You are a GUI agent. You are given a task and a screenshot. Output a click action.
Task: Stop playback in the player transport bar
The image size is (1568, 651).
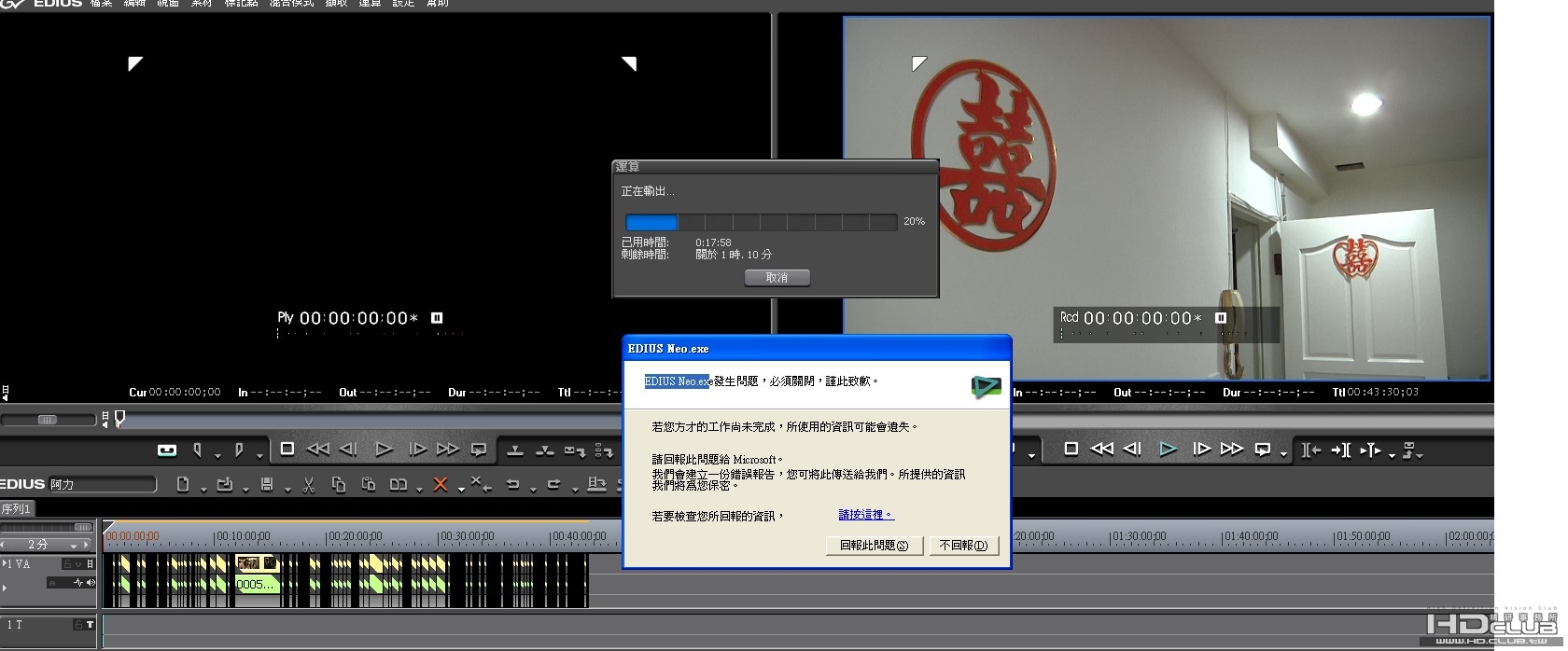287,450
